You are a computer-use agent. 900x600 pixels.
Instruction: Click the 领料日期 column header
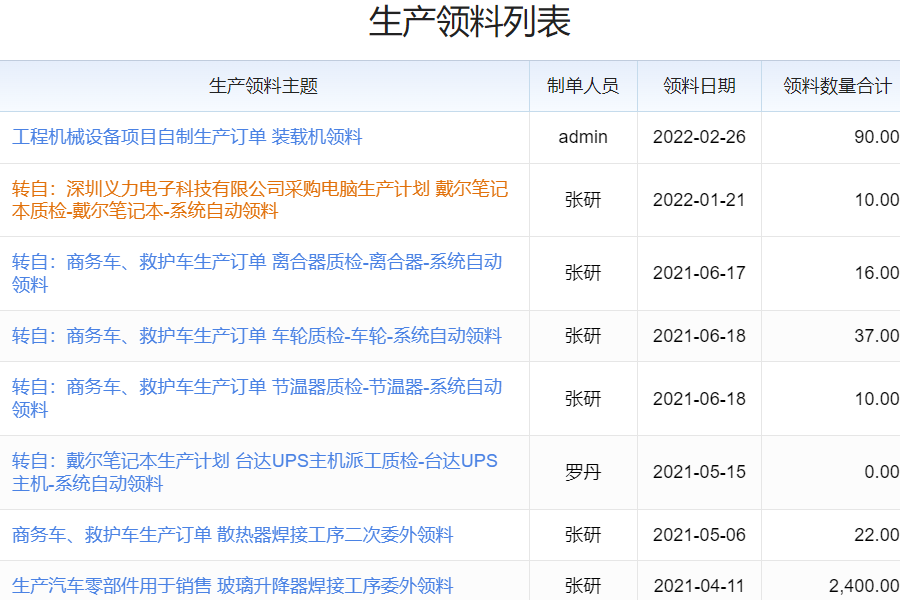[699, 86]
